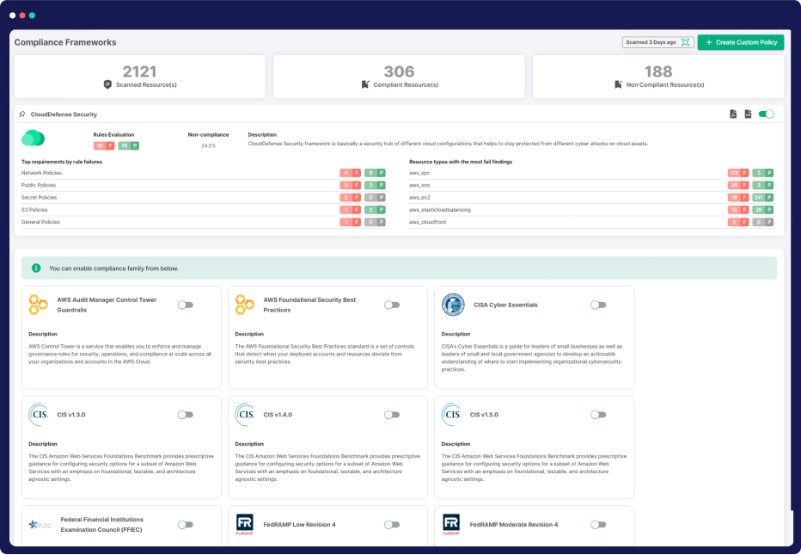Open the Non Compliant Resource(s) card
The width and height of the screenshot is (801, 555).
coord(658,77)
